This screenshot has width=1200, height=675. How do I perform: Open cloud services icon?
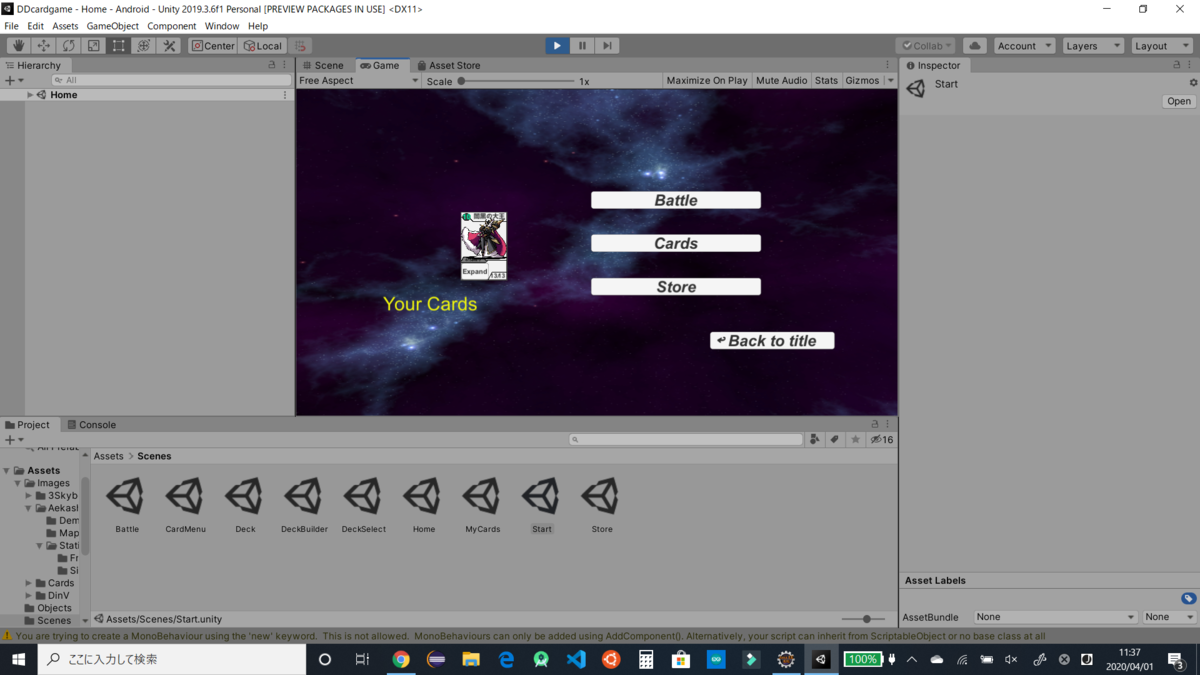point(974,46)
